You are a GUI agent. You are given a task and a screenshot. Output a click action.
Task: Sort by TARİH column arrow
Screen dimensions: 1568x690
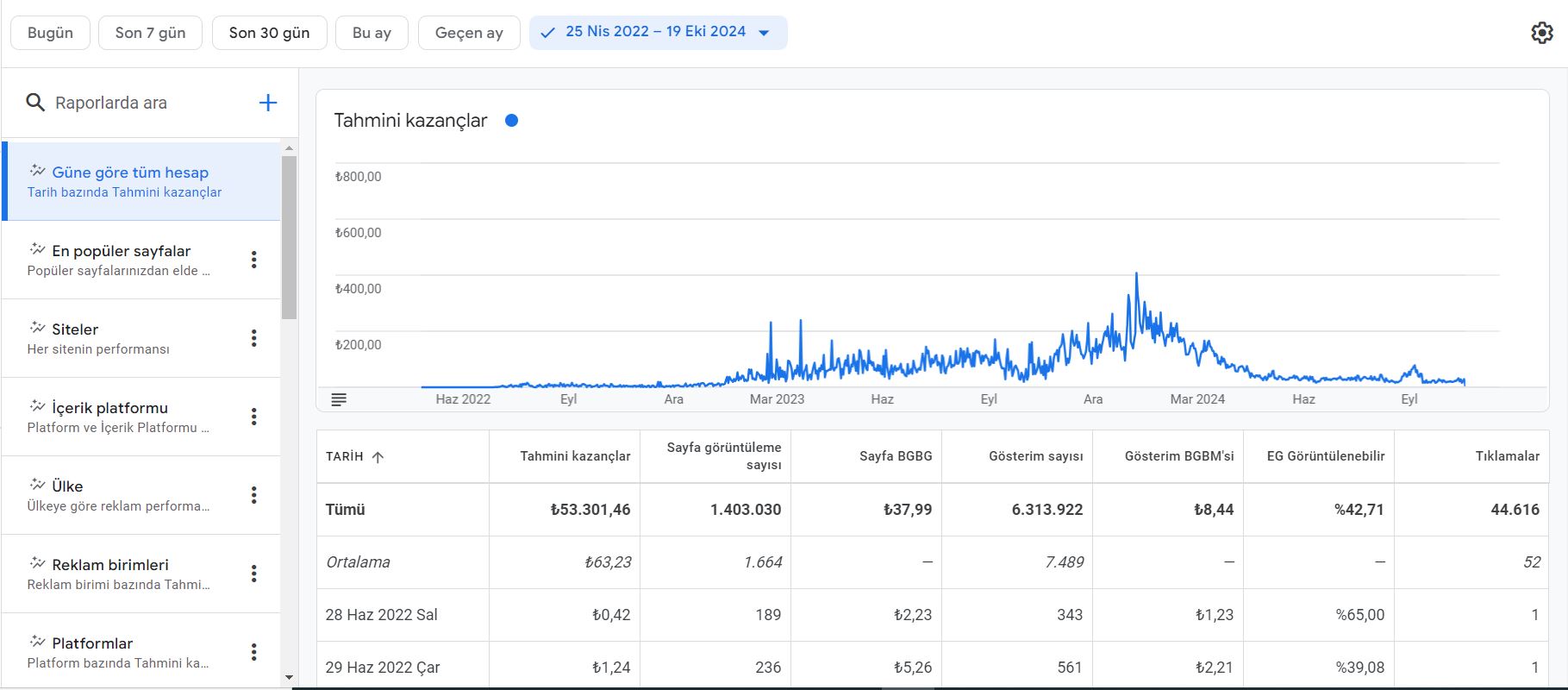tap(378, 457)
